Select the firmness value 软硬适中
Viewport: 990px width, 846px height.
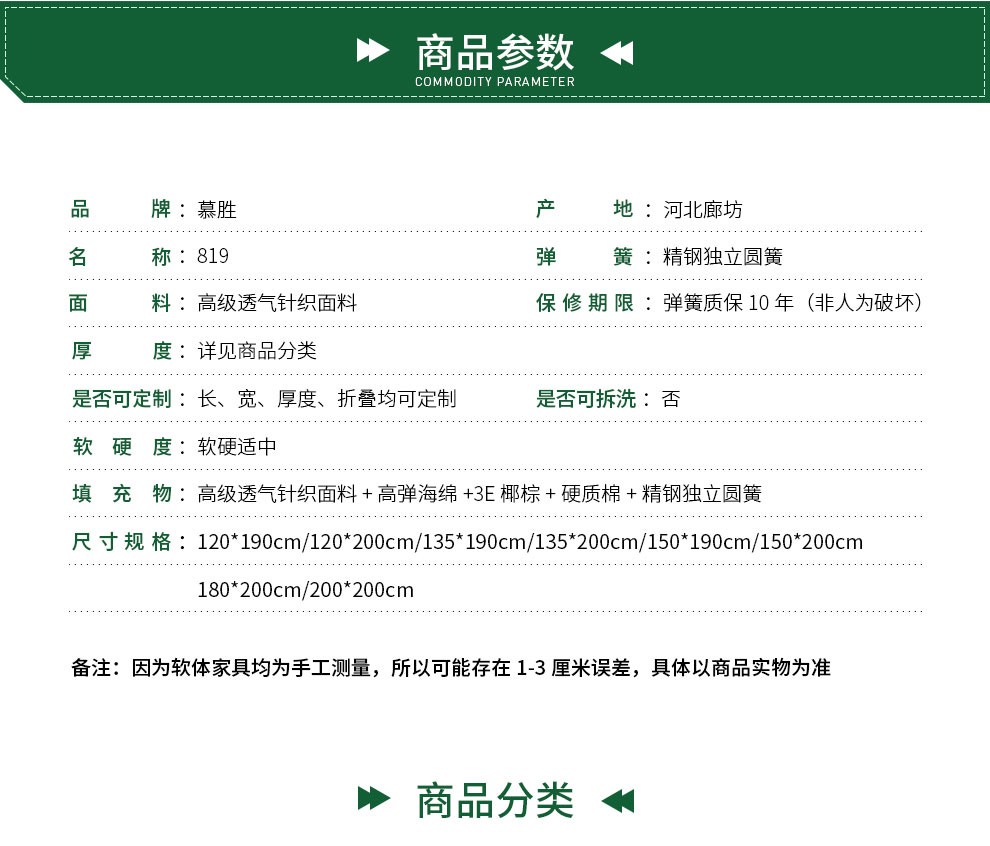237,447
